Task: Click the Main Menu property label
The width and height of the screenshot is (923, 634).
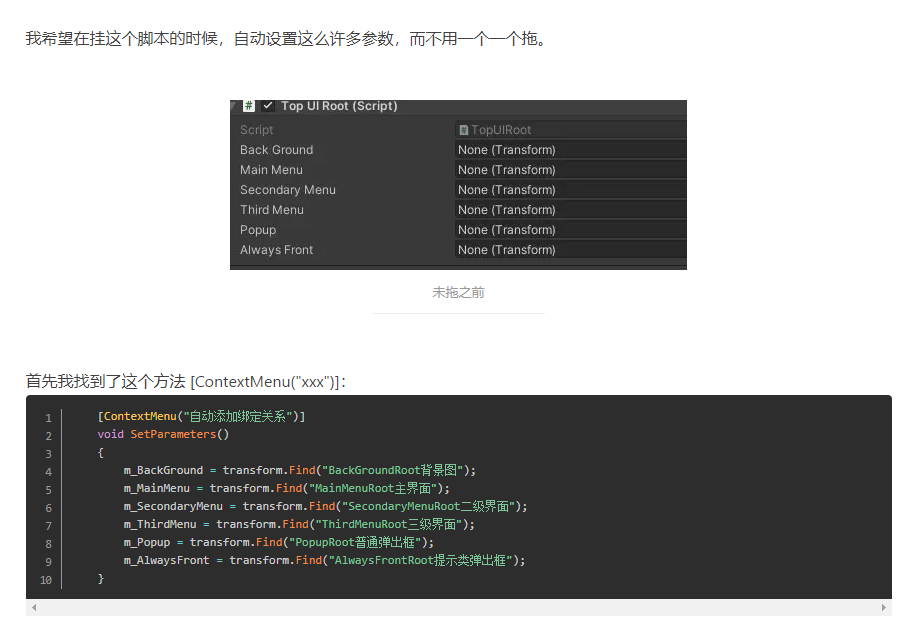Action: tap(271, 170)
